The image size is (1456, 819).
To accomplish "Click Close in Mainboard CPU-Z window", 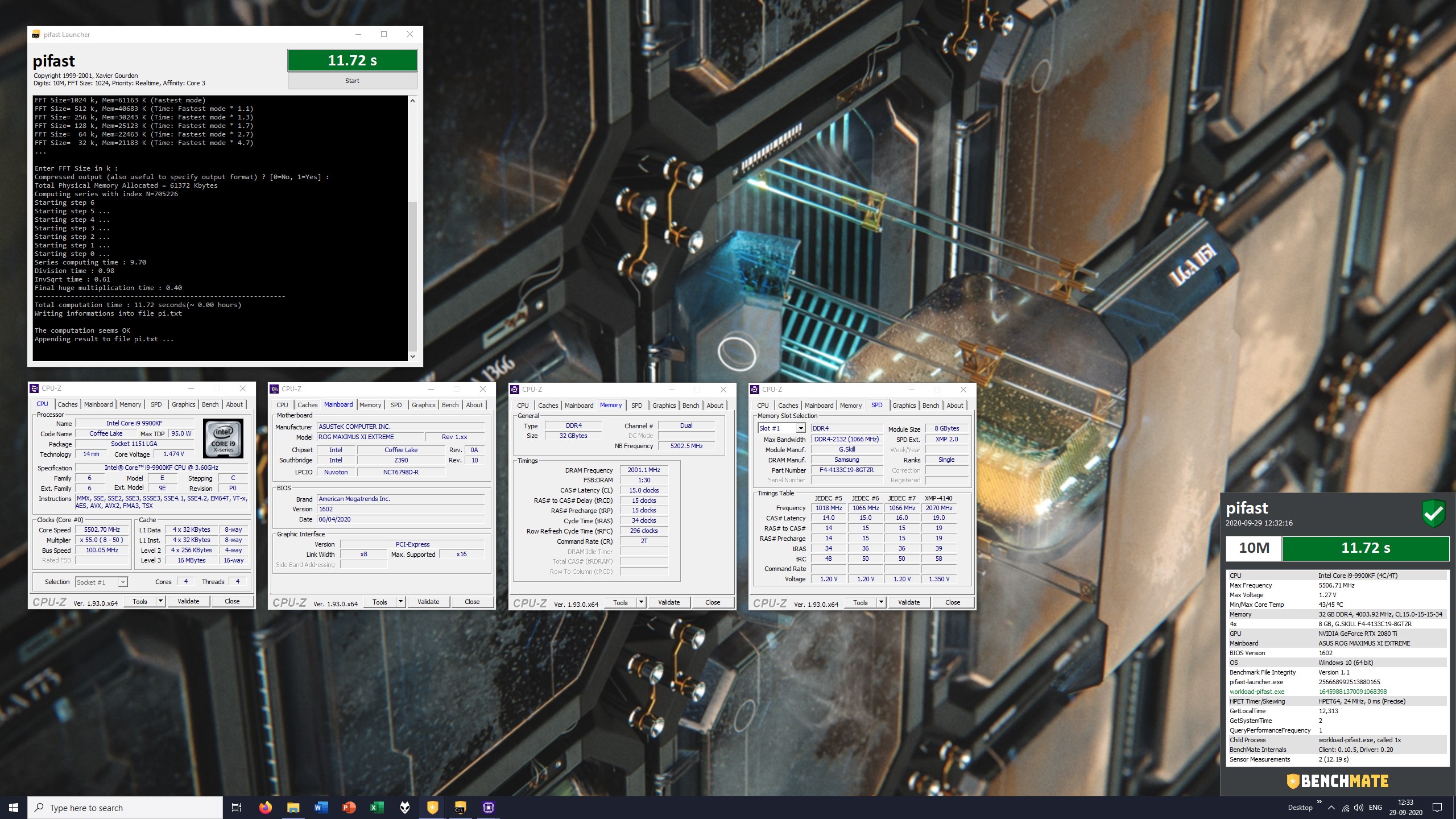I will (x=472, y=602).
